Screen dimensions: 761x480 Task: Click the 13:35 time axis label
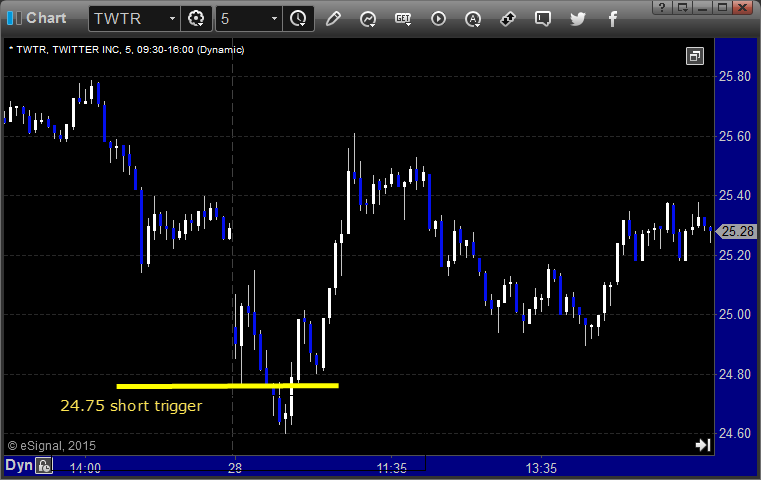541,468
